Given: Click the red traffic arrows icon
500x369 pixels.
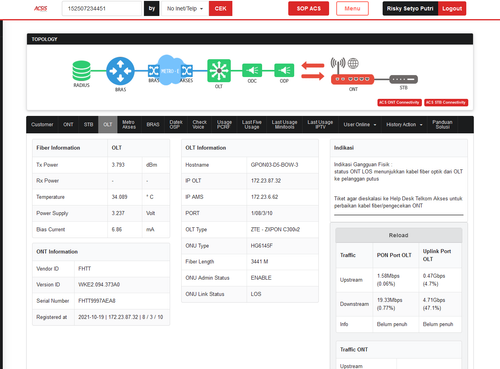Looking at the screenshot, I should tap(313, 71).
